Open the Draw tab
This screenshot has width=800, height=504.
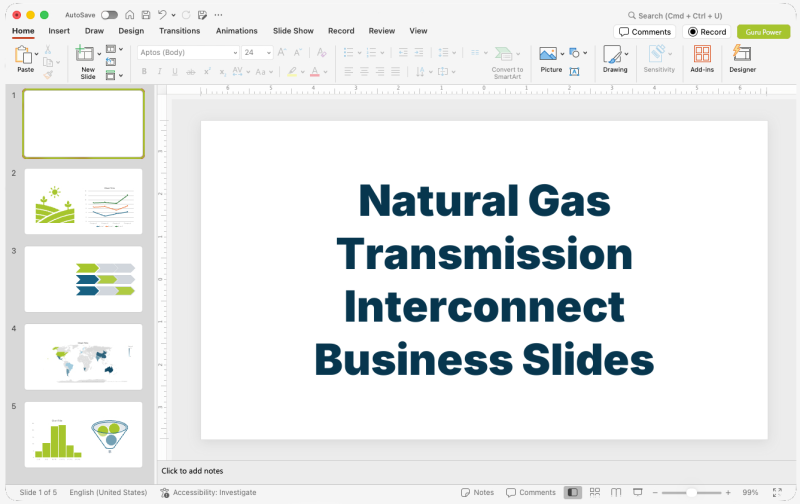(94, 31)
